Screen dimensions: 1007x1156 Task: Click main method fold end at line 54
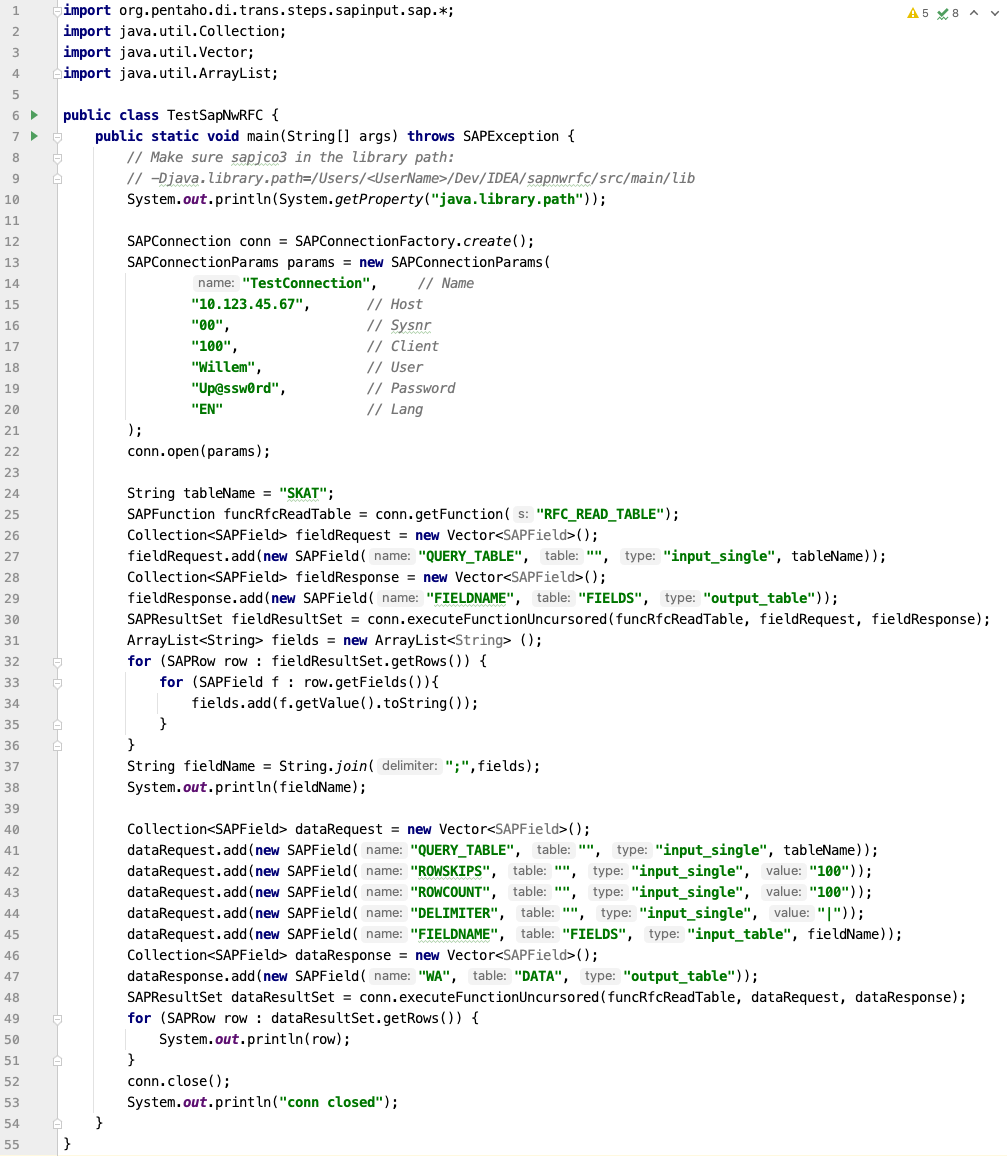click(x=58, y=1124)
